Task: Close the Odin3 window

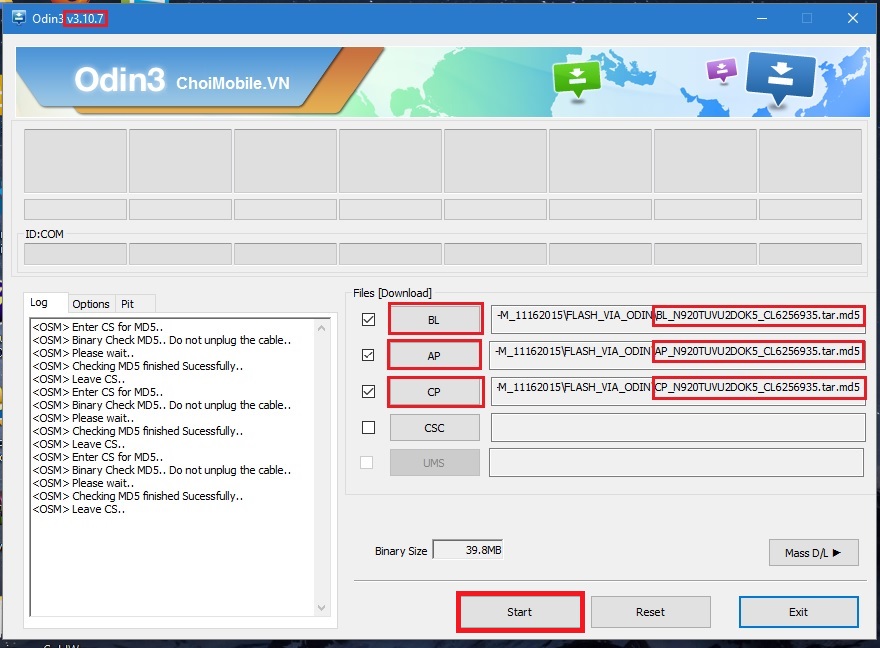Action: point(852,19)
